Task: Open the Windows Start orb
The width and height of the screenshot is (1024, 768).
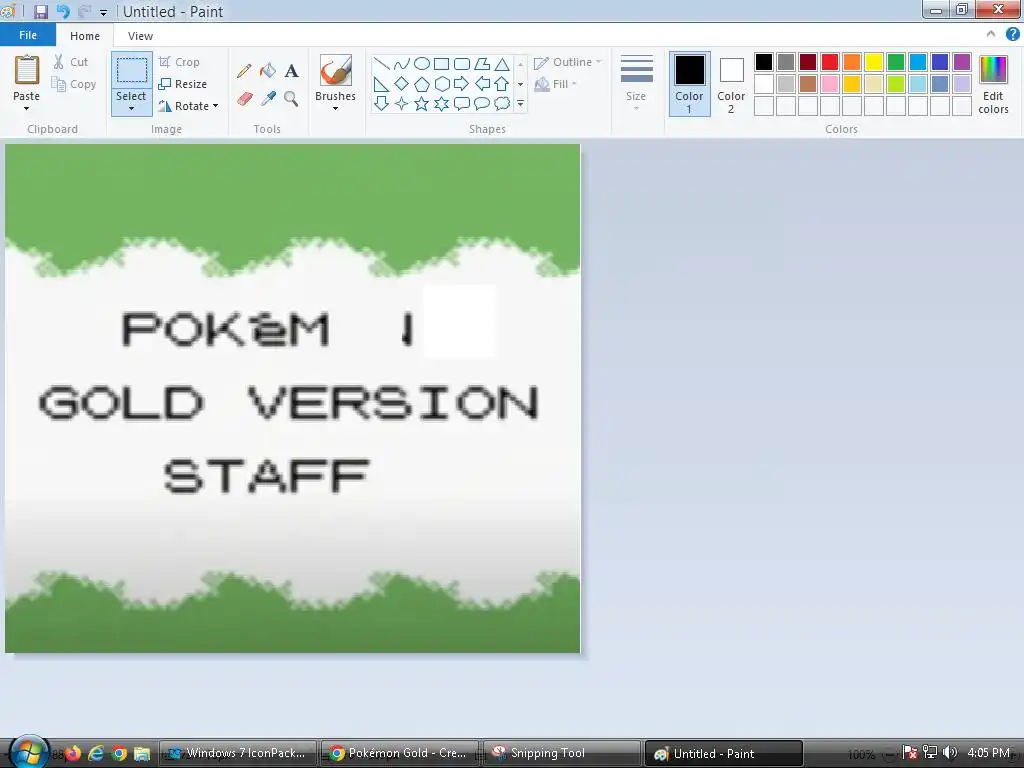Action: pyautogui.click(x=28, y=752)
